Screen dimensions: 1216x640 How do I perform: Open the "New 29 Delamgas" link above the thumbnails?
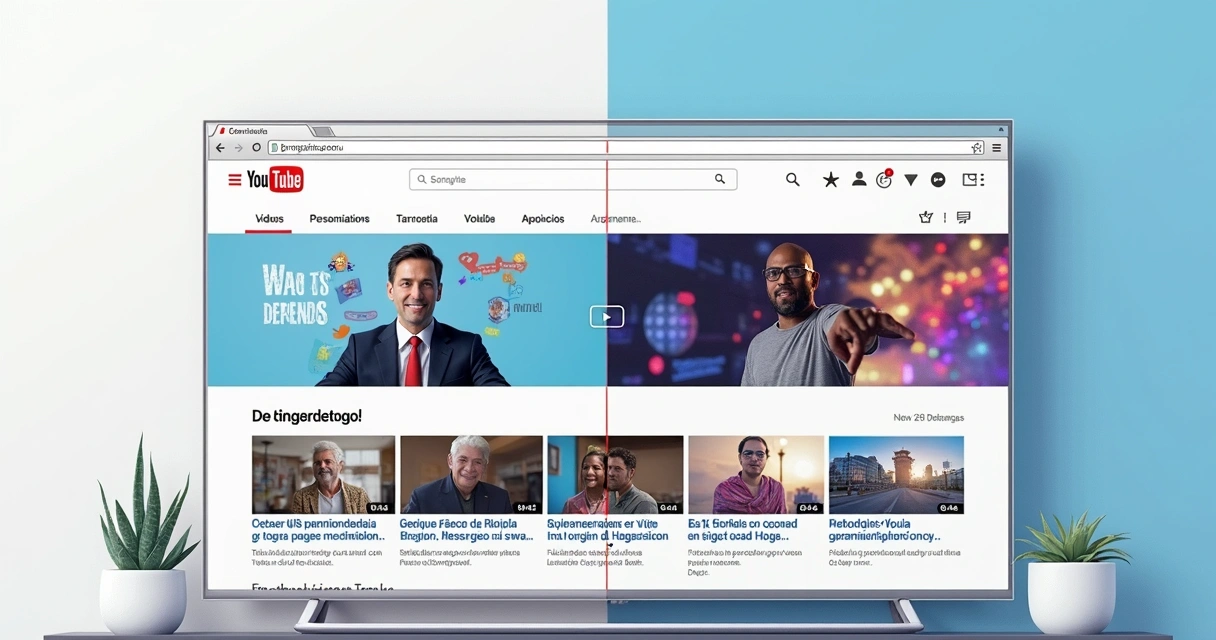tap(930, 417)
